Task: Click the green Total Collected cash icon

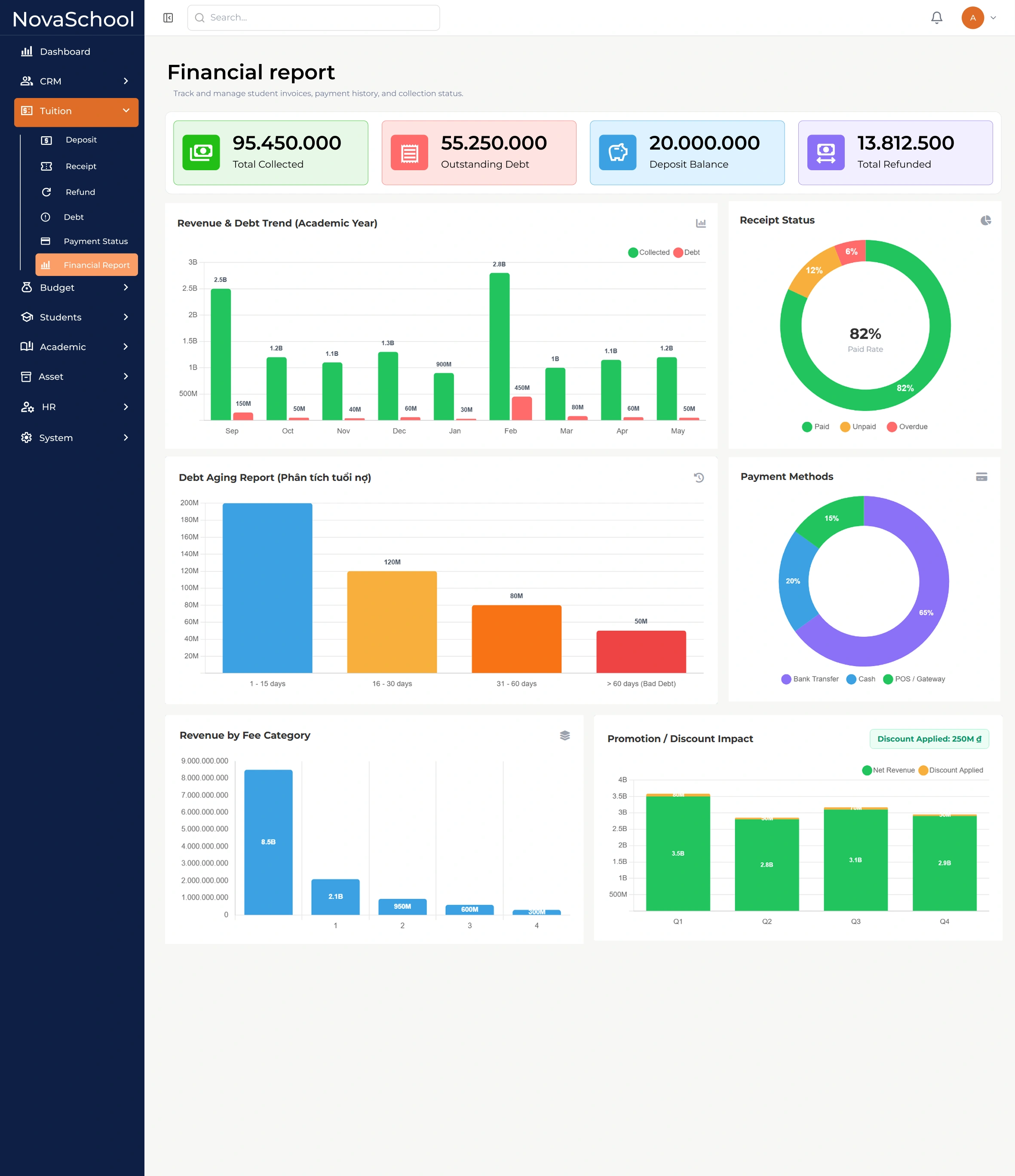Action: (201, 152)
